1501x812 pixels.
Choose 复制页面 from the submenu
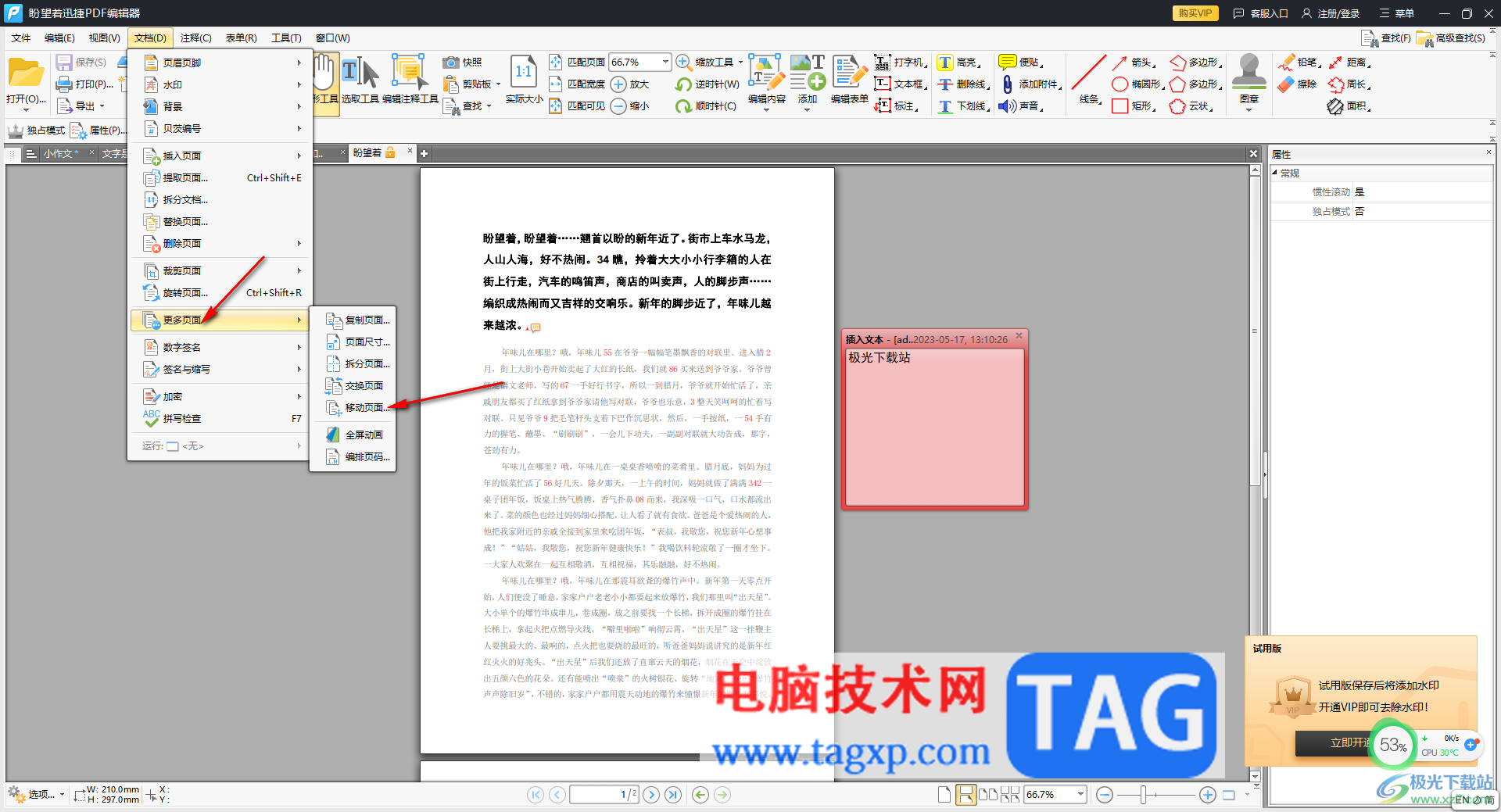[x=357, y=320]
